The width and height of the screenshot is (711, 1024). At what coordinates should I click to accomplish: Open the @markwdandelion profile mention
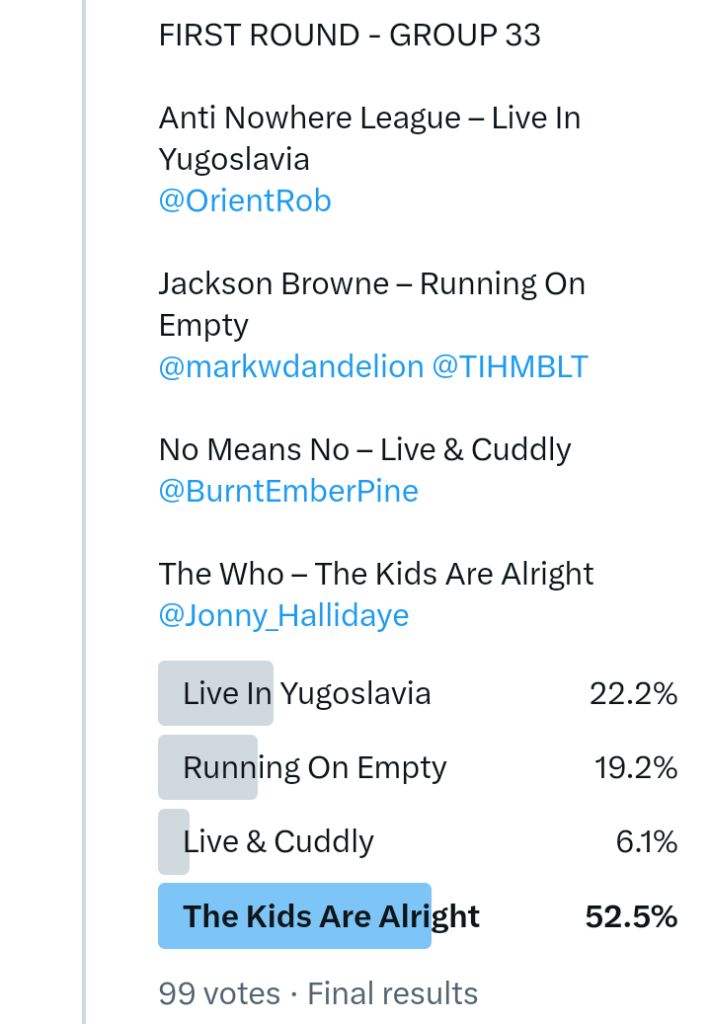pos(291,367)
